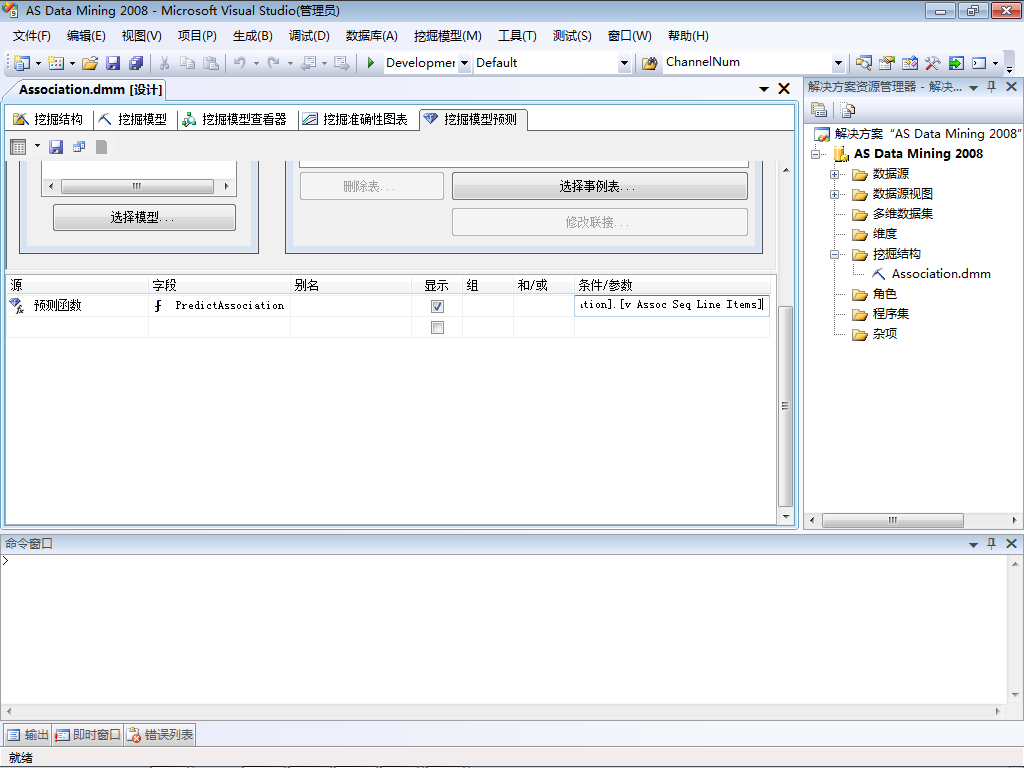Switch view with the grid design icon
The width and height of the screenshot is (1024, 768).
click(x=18, y=147)
